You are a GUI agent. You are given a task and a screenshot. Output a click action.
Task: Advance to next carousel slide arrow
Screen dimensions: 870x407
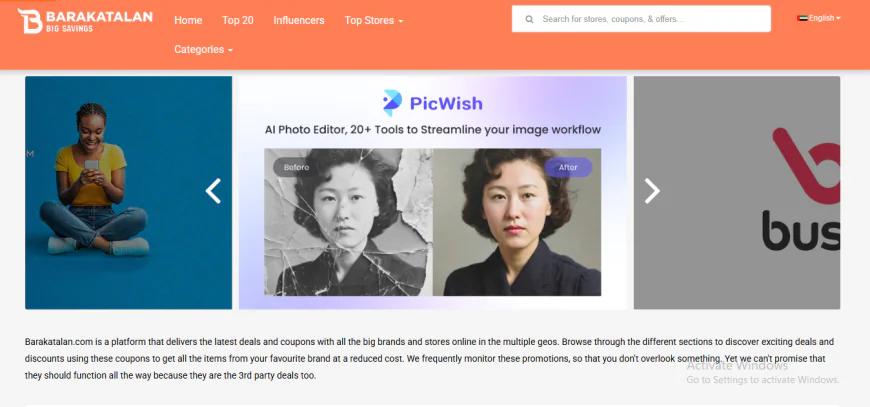click(x=652, y=191)
